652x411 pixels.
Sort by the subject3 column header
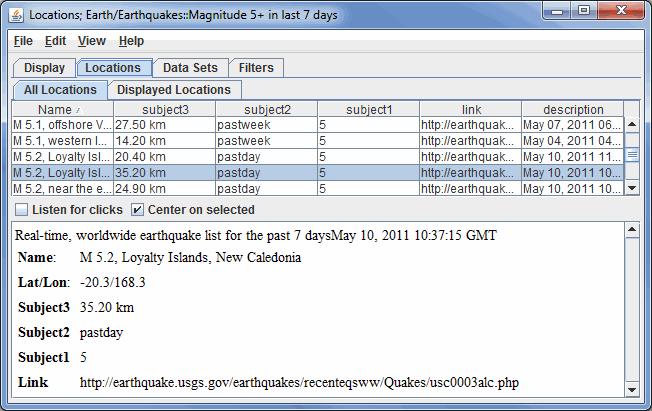163,109
